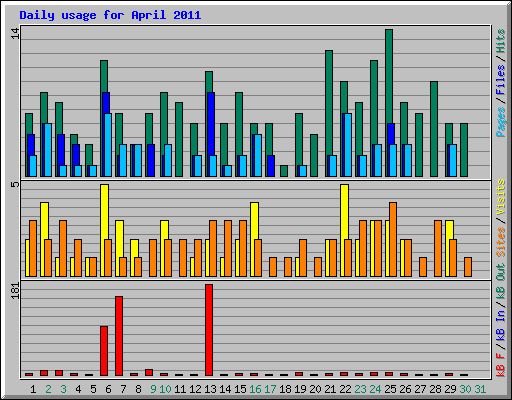
Task: Click day label '16' on the x-axis
Action: (255, 389)
